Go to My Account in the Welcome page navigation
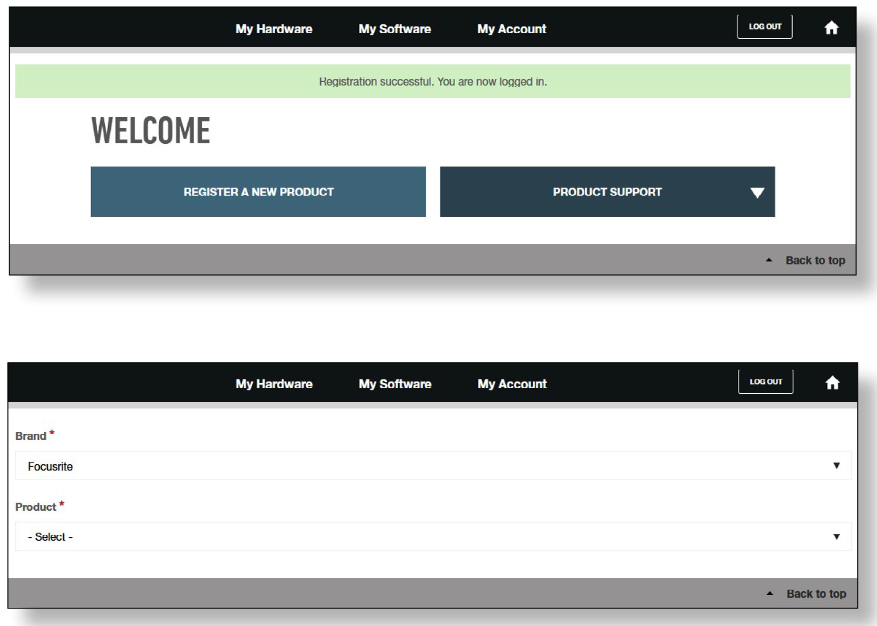 (x=511, y=29)
